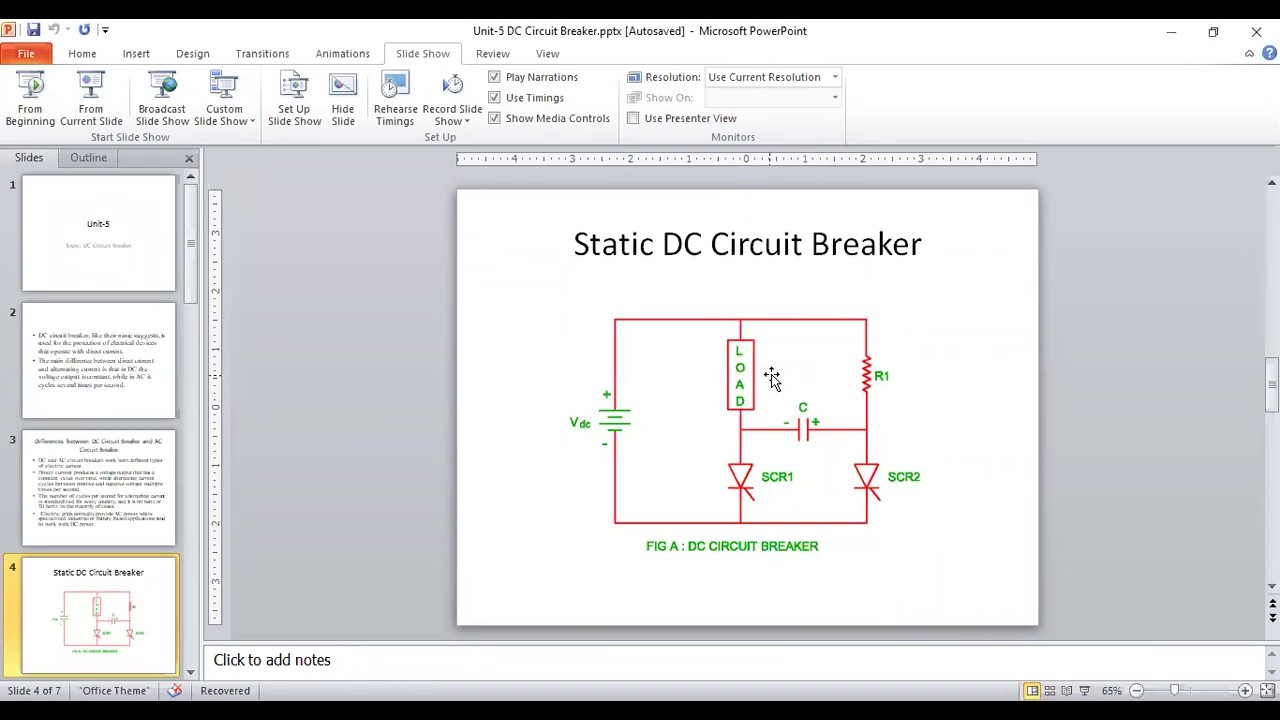Image resolution: width=1280 pixels, height=720 pixels.
Task: Click the Redo button in Quick Access Toolbar
Action: pyautogui.click(x=84, y=30)
